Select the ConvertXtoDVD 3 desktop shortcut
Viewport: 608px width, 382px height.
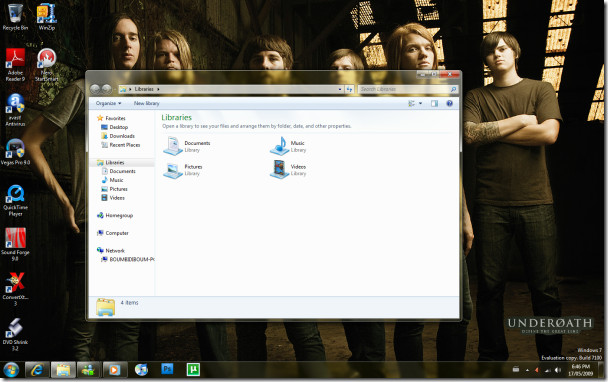[x=15, y=289]
